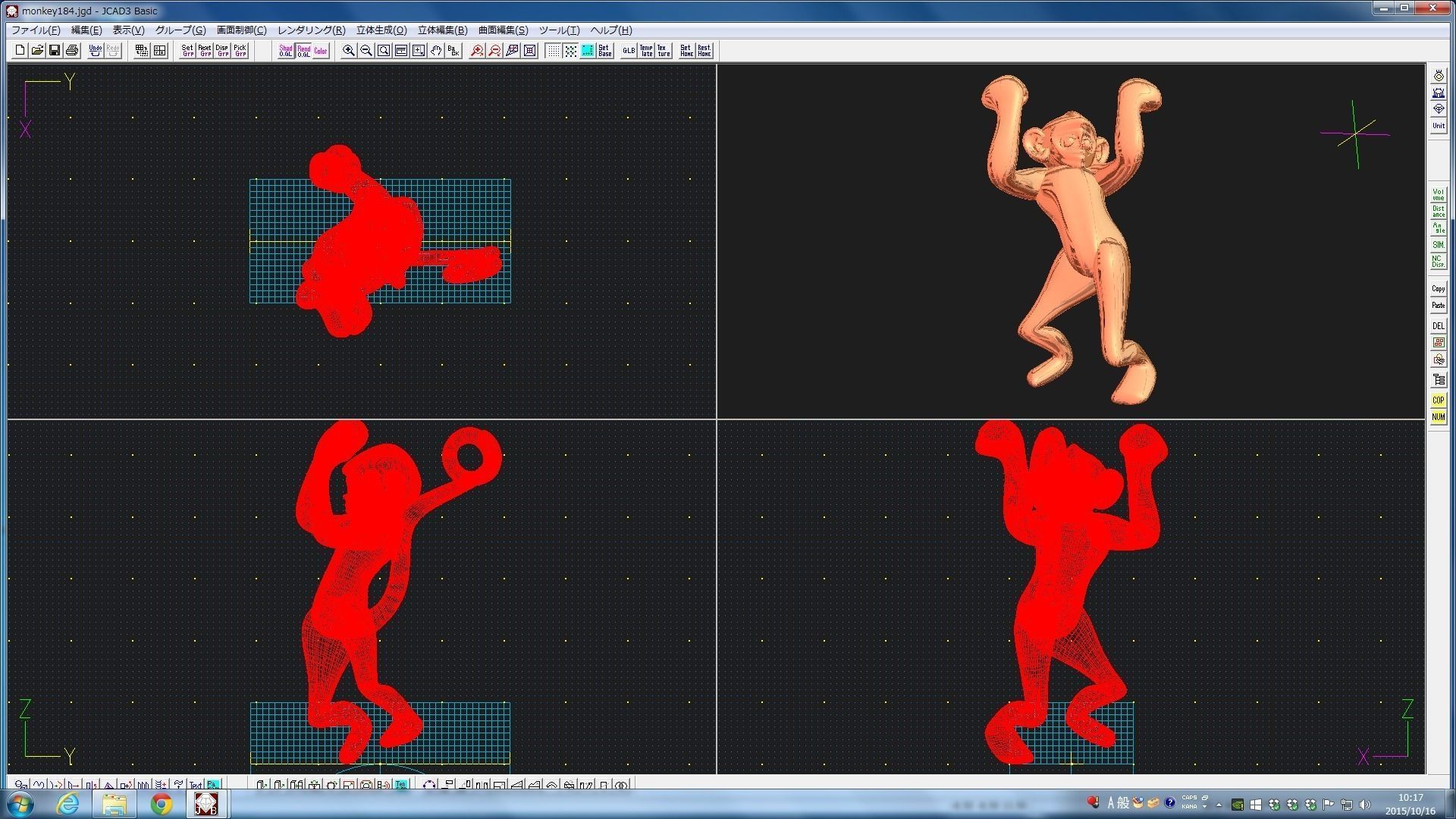Select the Pick Grp icon
The width and height of the screenshot is (1456, 819).
click(240, 51)
